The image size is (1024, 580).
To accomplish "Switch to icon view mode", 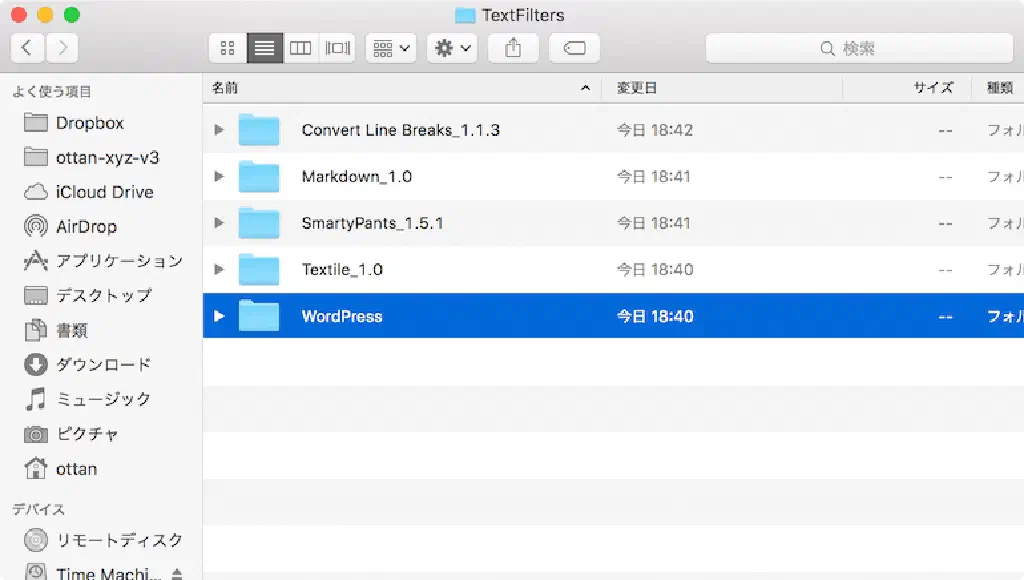I will [228, 48].
